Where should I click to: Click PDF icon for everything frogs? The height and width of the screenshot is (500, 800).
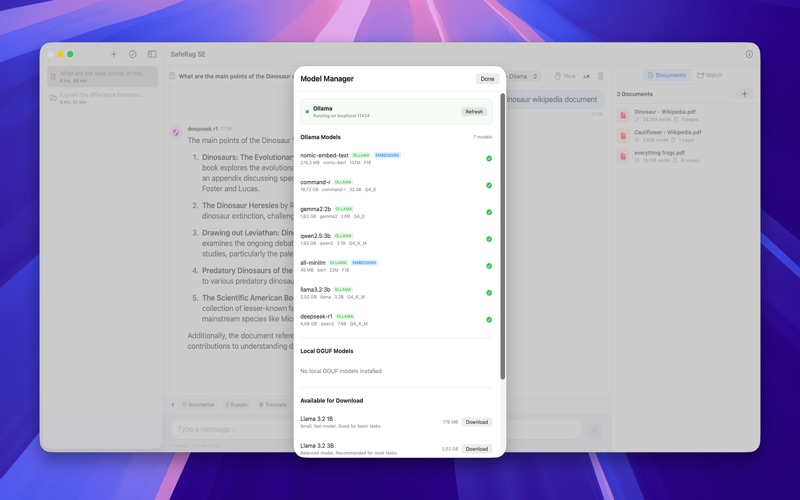[x=623, y=156]
